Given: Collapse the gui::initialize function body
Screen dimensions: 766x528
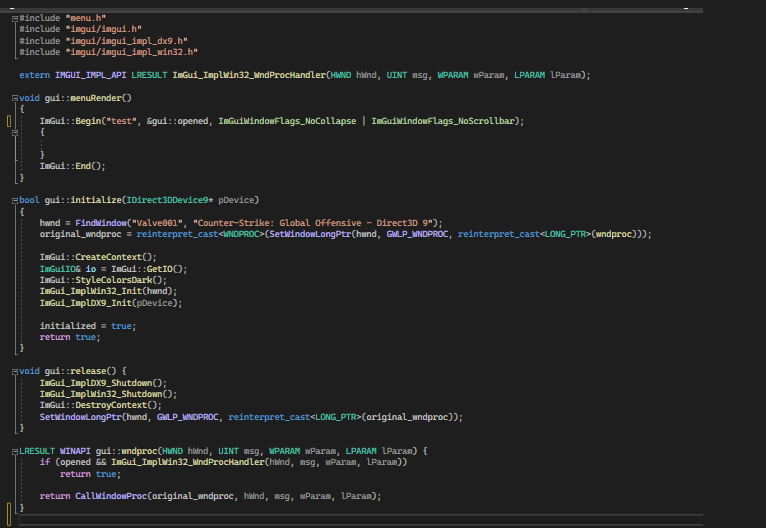Looking at the screenshot, I should coord(14,200).
